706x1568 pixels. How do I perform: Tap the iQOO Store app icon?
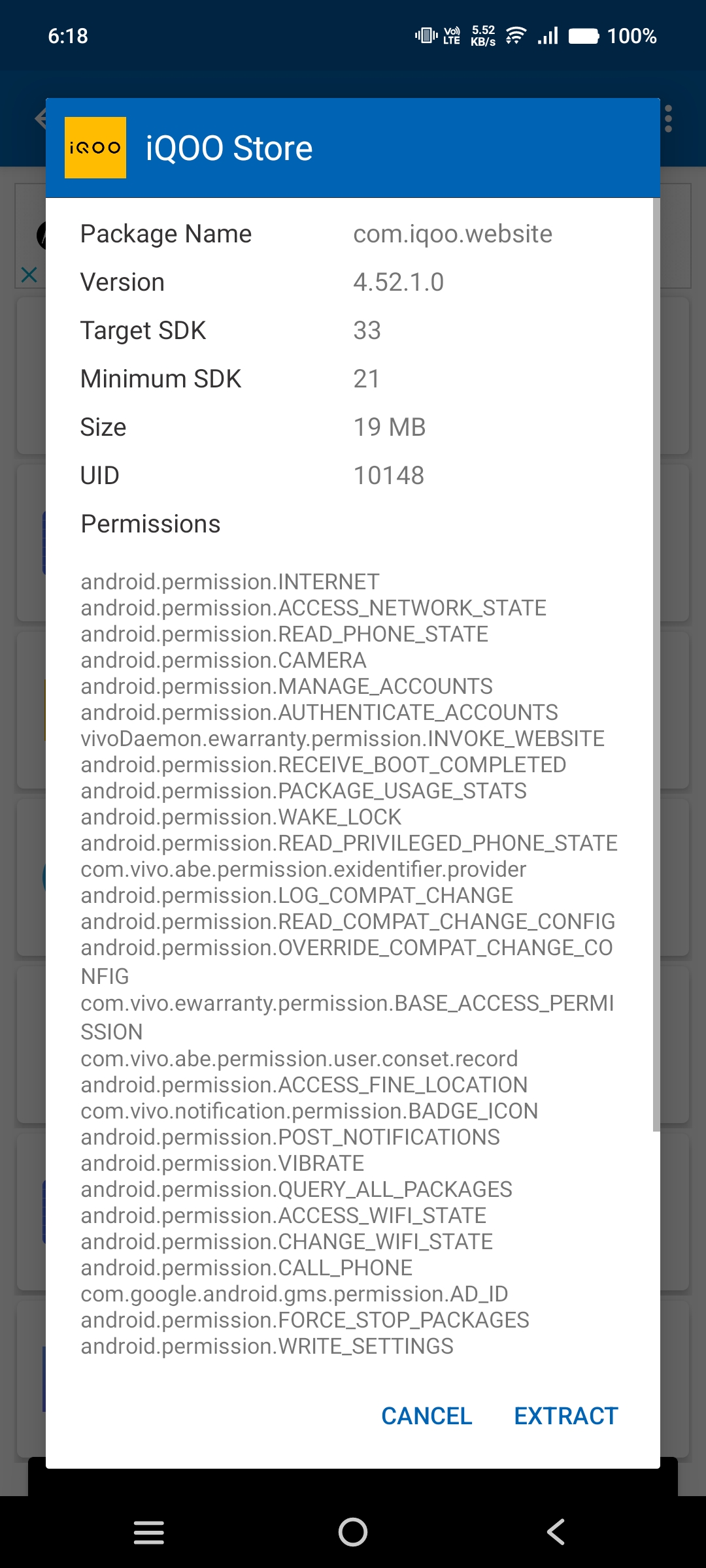[x=95, y=148]
